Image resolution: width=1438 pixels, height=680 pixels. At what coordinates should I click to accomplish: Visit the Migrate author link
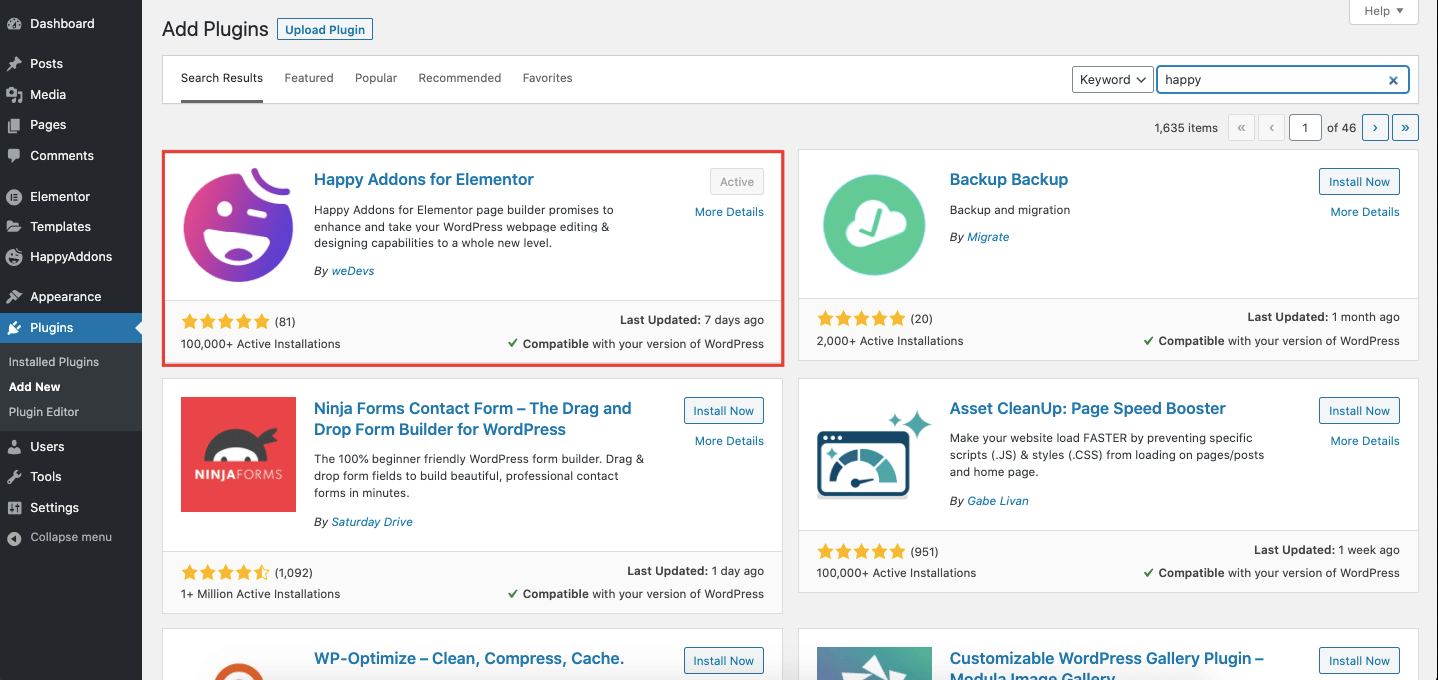point(988,237)
